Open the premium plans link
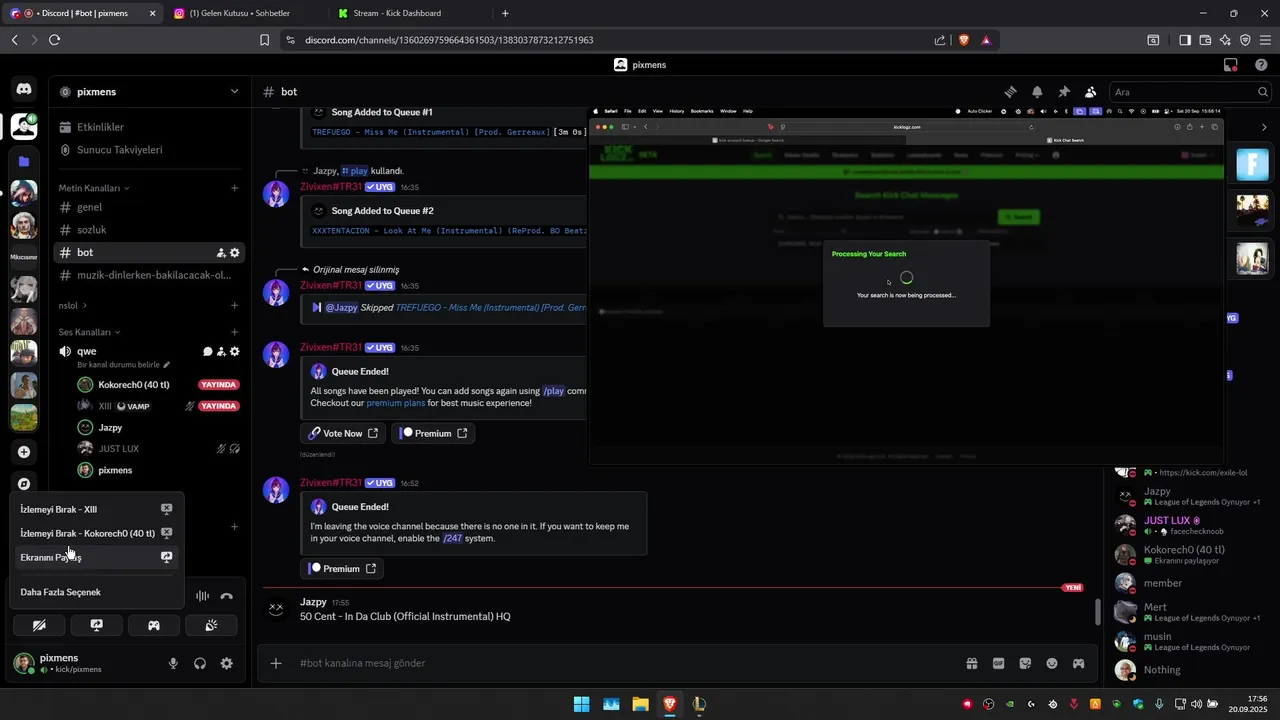 coord(396,403)
